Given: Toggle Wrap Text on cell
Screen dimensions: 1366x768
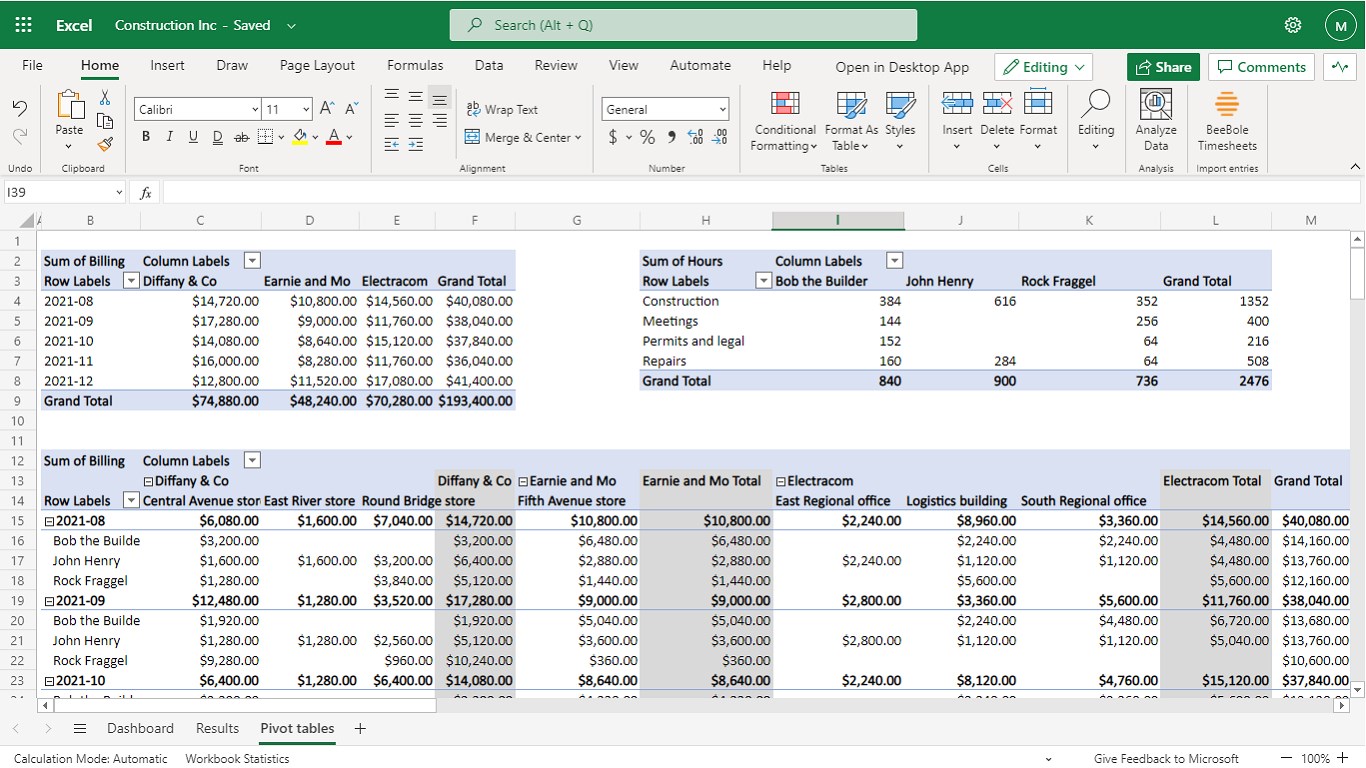Looking at the screenshot, I should pos(502,109).
